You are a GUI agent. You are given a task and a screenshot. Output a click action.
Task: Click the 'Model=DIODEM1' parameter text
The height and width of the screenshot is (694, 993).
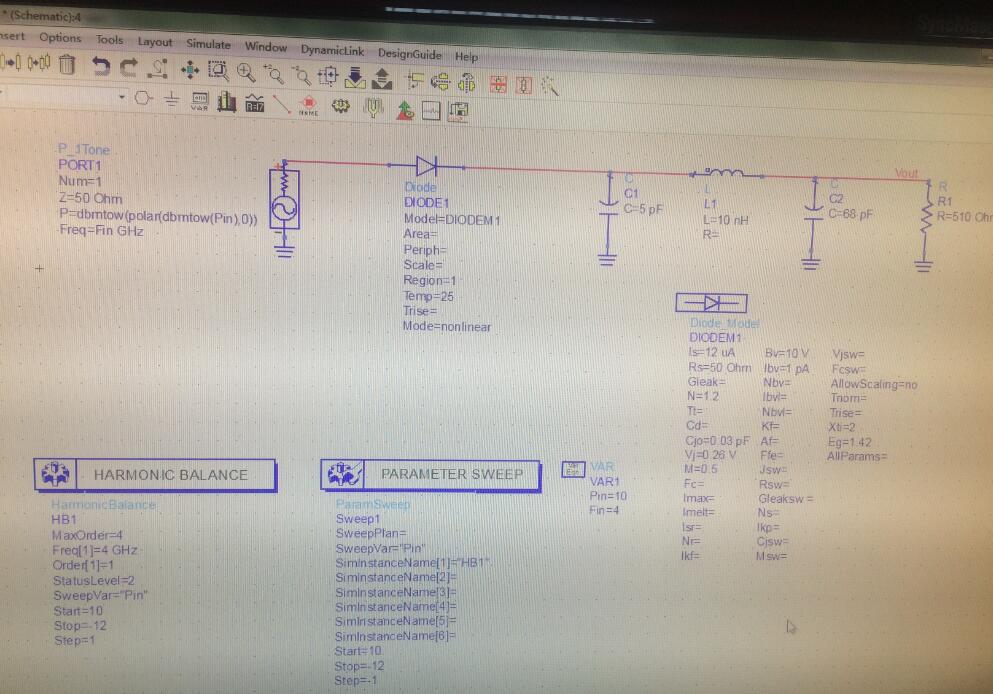point(452,220)
